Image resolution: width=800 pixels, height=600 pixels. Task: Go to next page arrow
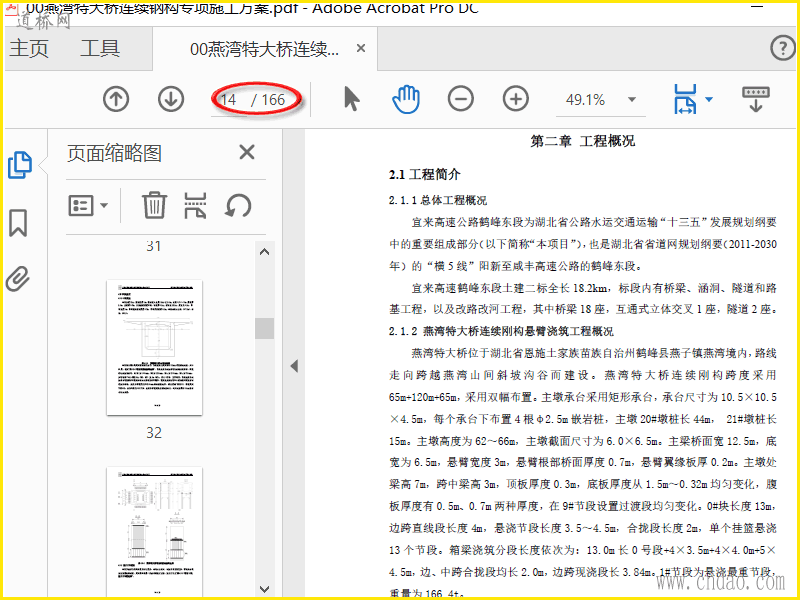[171, 99]
